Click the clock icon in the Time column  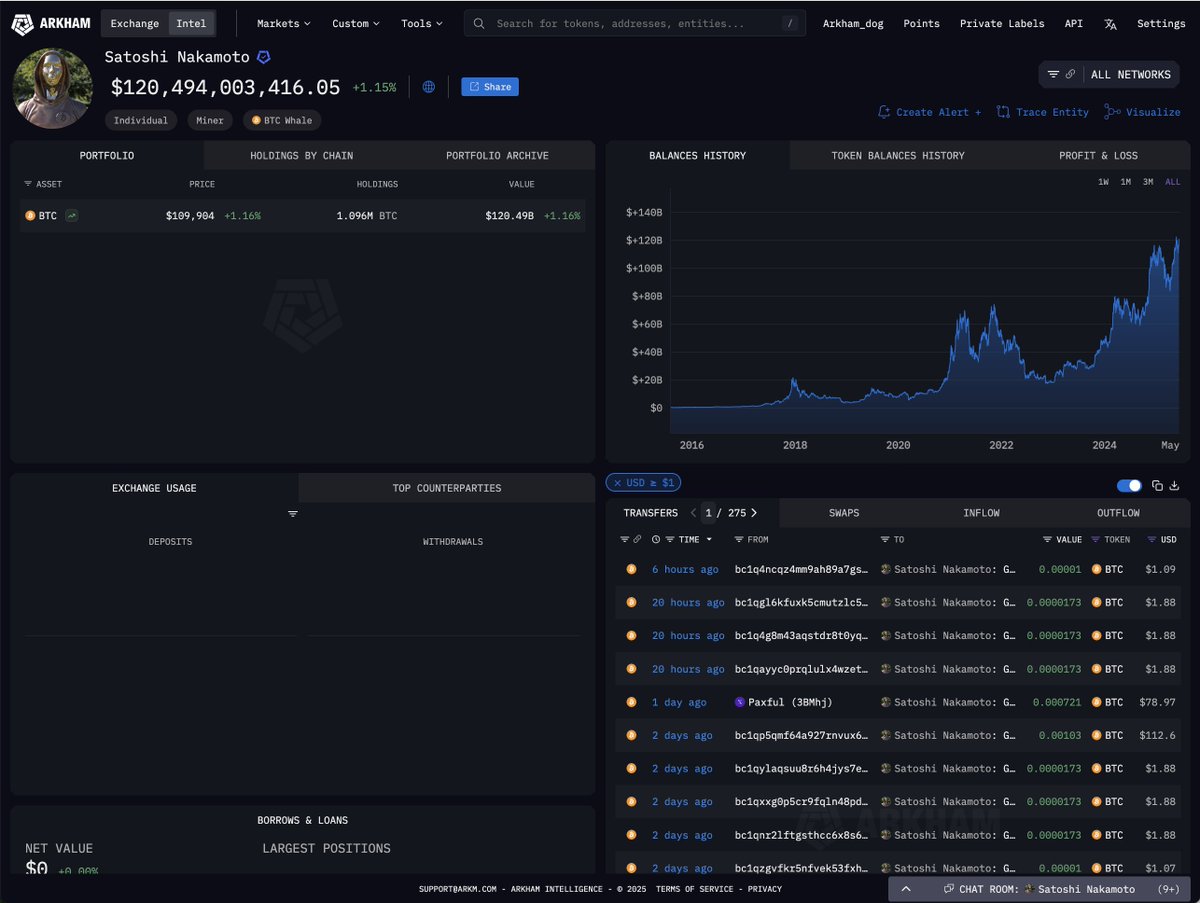656,539
